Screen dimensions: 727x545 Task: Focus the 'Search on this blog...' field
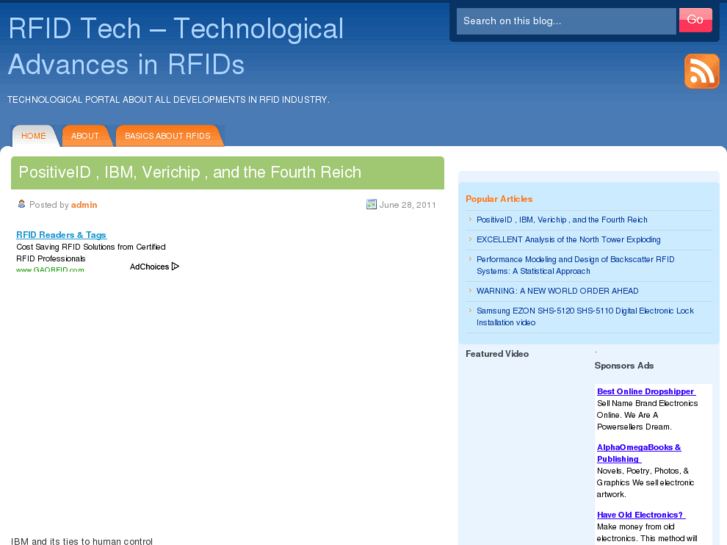point(566,21)
